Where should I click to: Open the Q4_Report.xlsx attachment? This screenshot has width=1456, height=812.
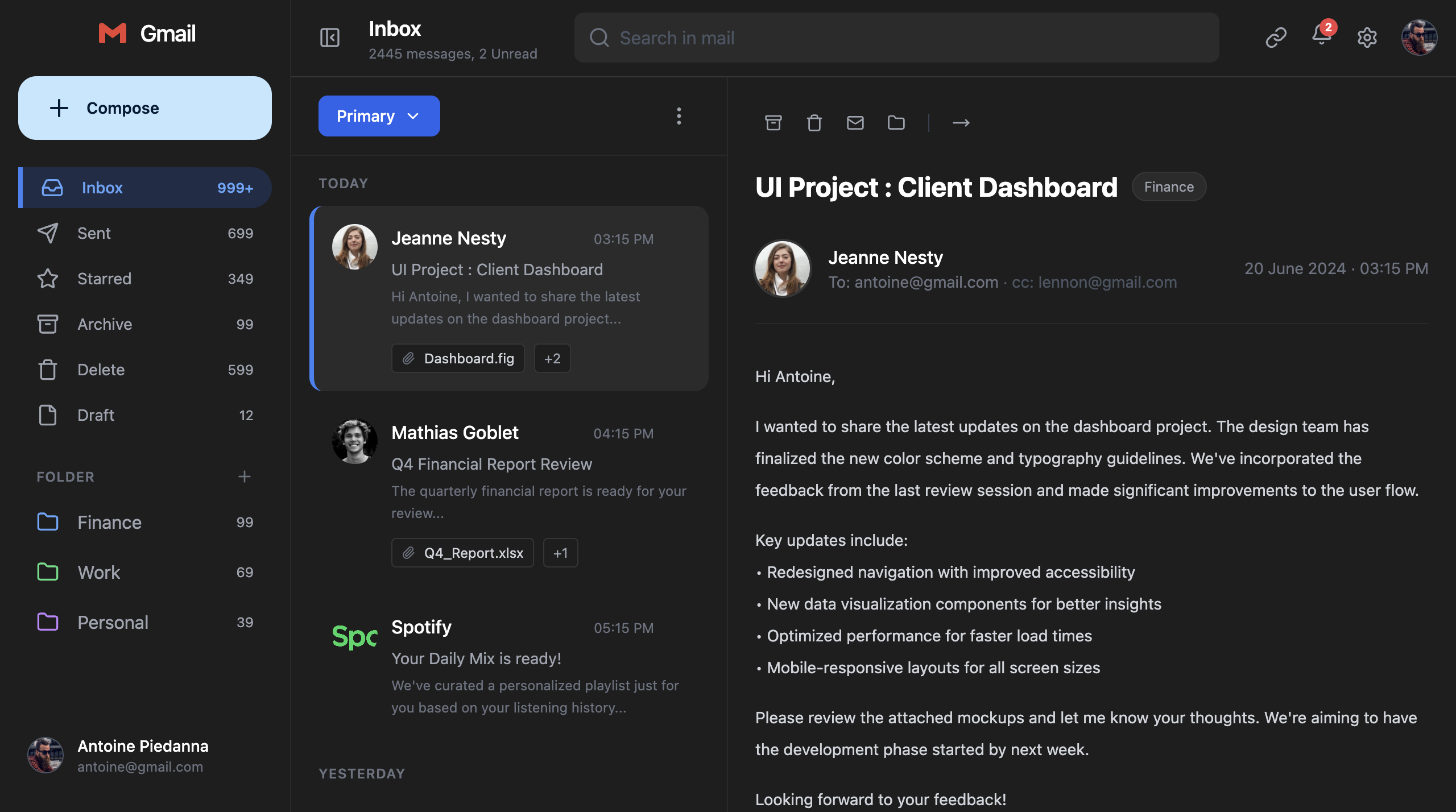(462, 552)
